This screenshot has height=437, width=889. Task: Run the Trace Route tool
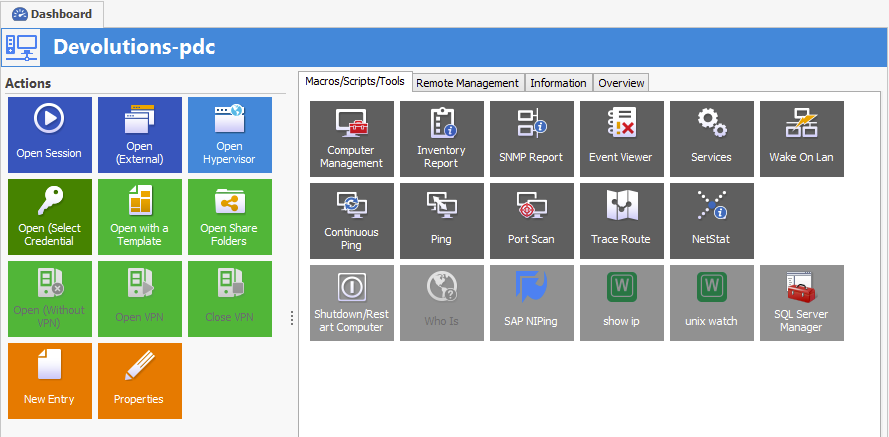tap(621, 220)
